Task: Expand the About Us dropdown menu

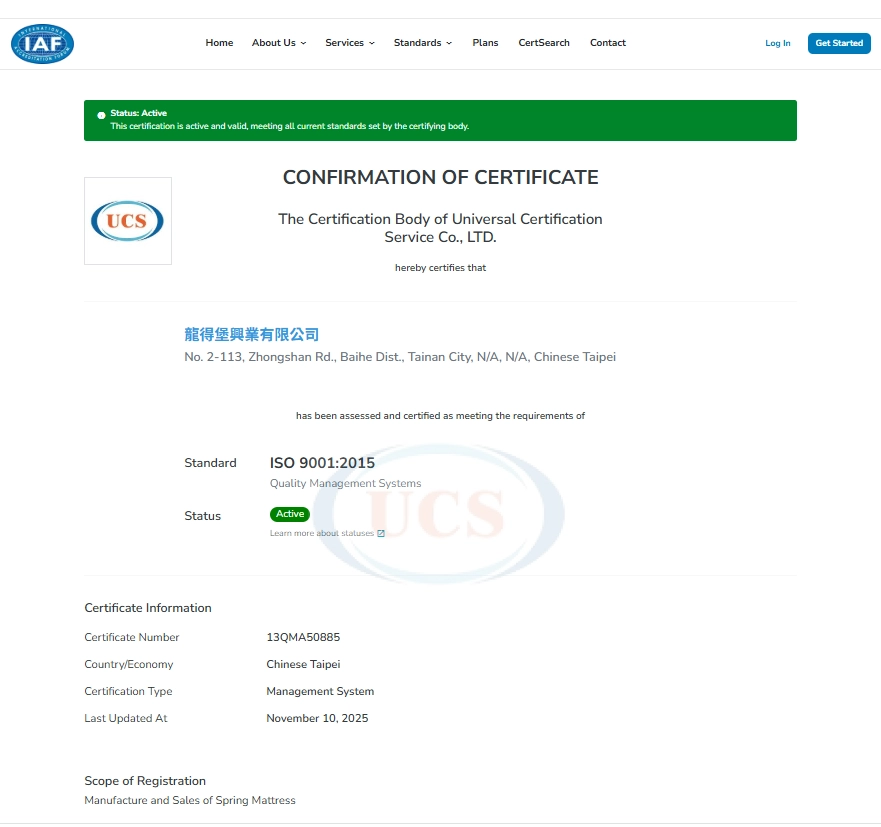Action: click(x=279, y=43)
